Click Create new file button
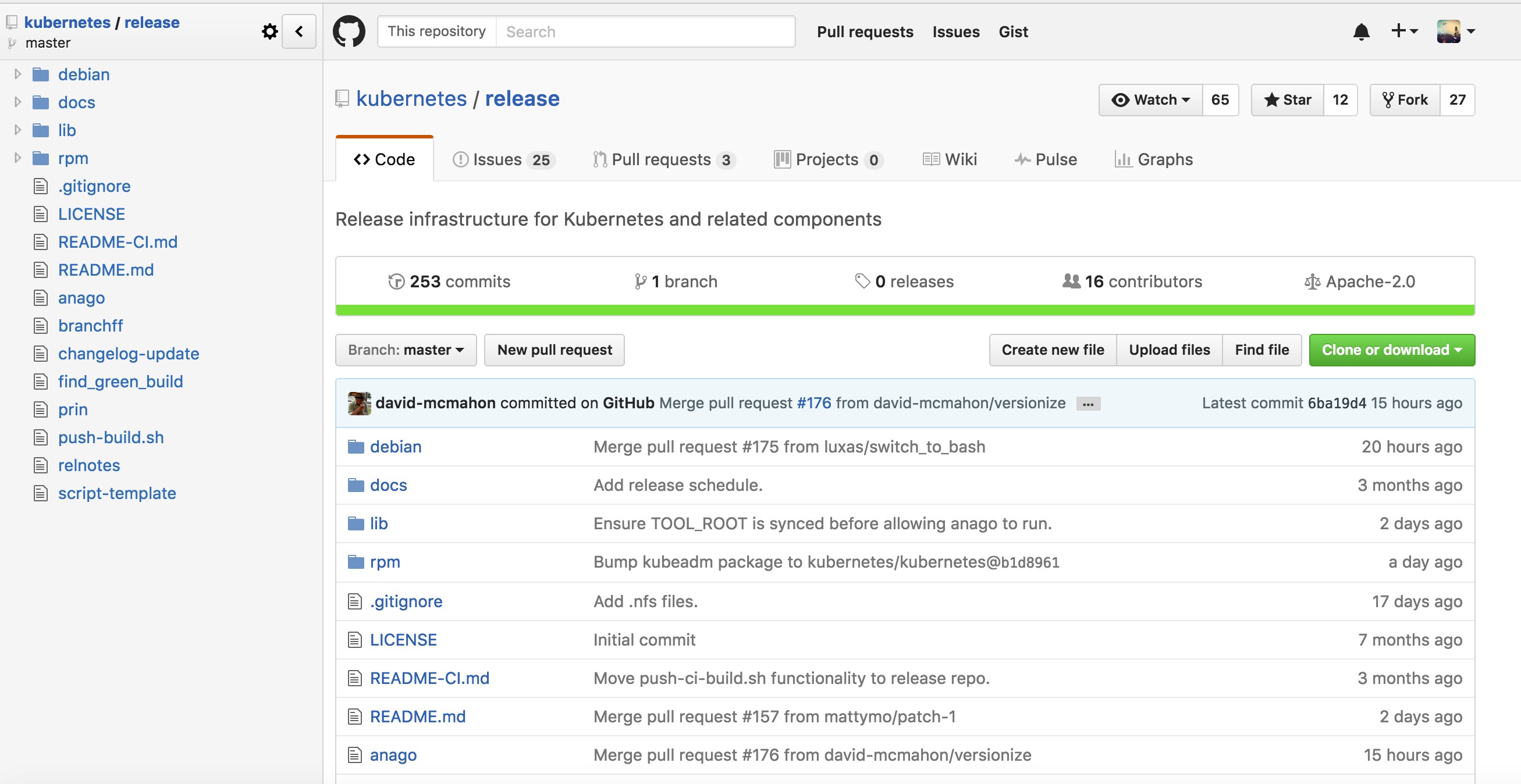The width and height of the screenshot is (1521, 784). [x=1053, y=350]
